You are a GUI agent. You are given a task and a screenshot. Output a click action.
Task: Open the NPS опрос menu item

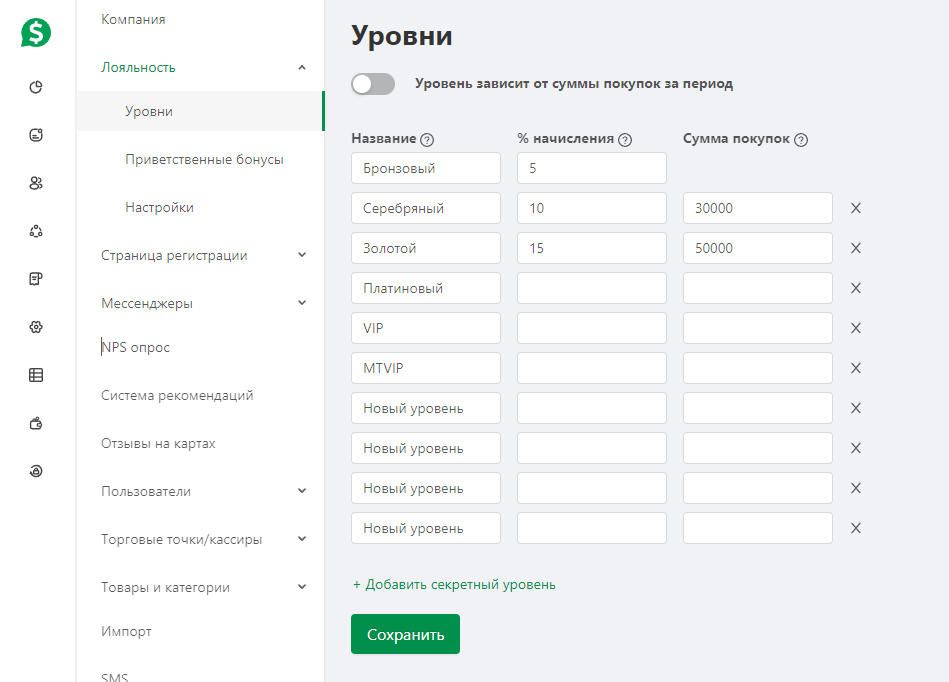(136, 347)
